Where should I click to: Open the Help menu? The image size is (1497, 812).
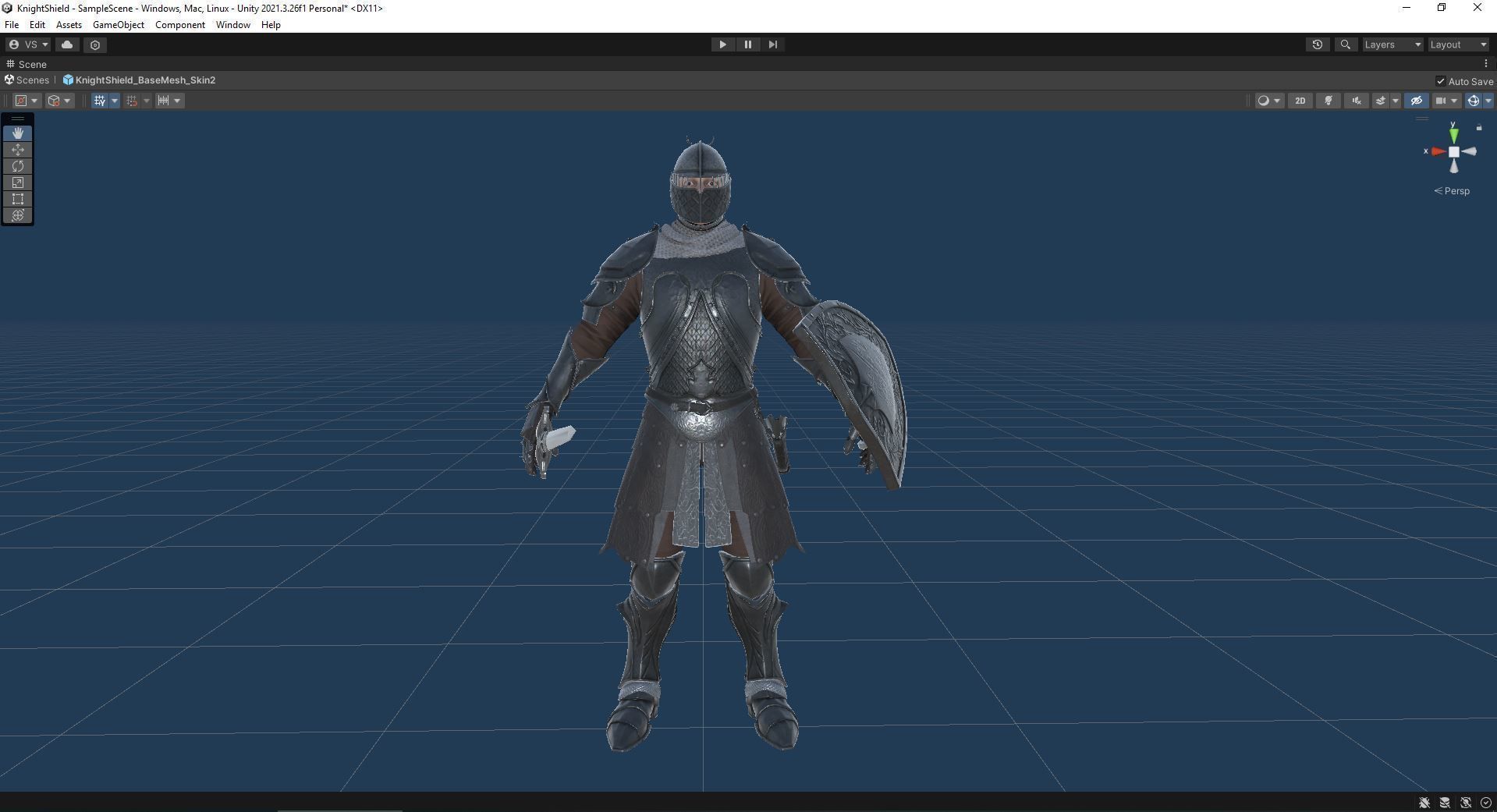tap(271, 25)
